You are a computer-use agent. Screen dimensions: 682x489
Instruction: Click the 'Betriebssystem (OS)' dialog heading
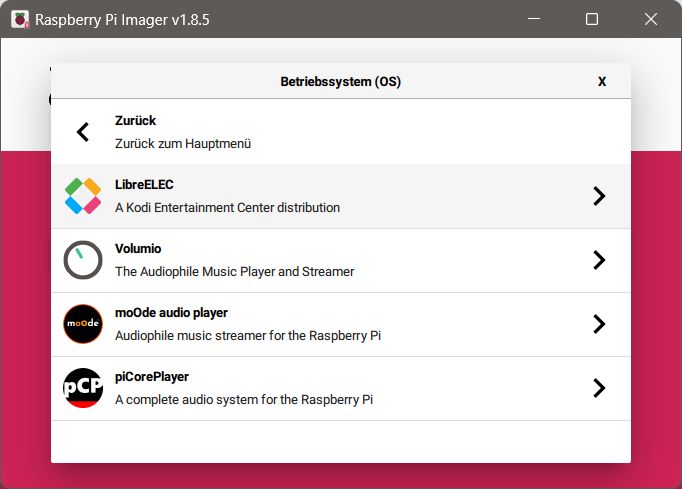[341, 81]
